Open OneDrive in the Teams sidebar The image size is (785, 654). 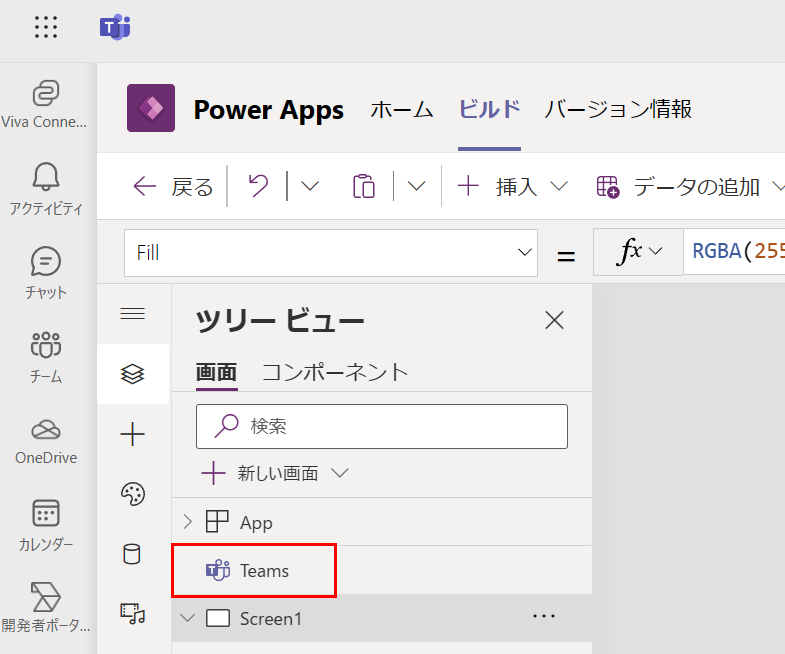[46, 441]
